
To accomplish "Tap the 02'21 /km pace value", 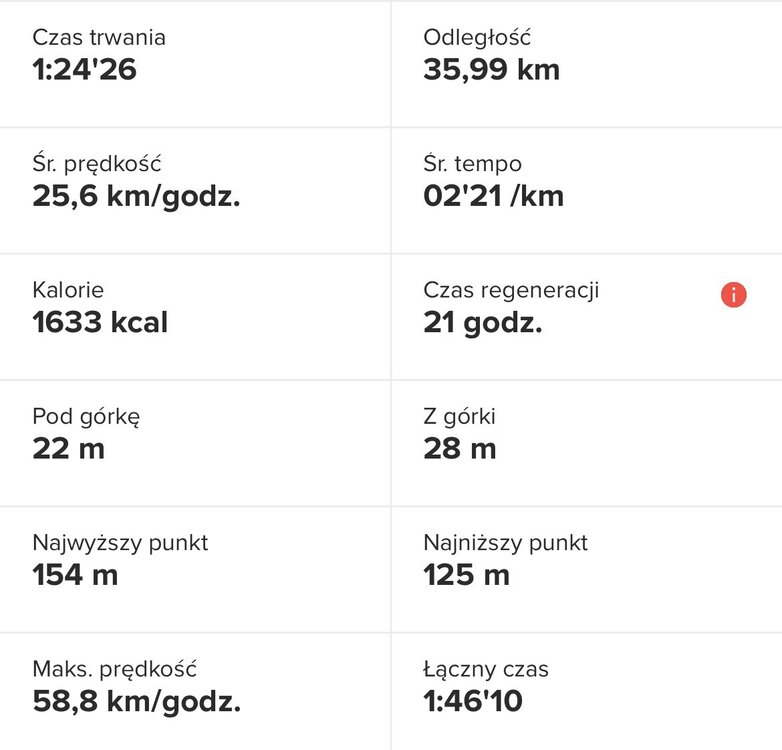I will pos(493,196).
